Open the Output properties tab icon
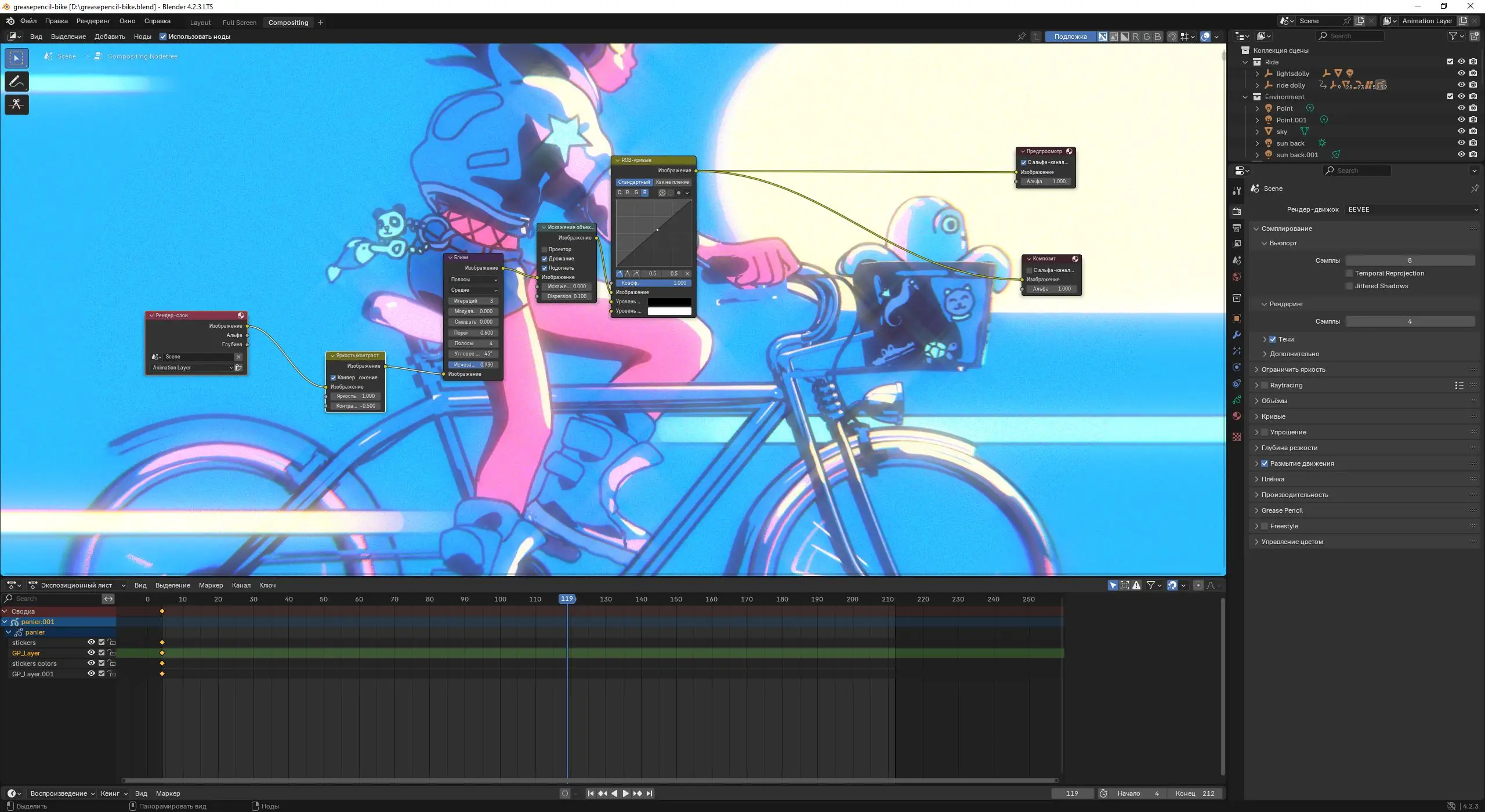 pos(1237,228)
